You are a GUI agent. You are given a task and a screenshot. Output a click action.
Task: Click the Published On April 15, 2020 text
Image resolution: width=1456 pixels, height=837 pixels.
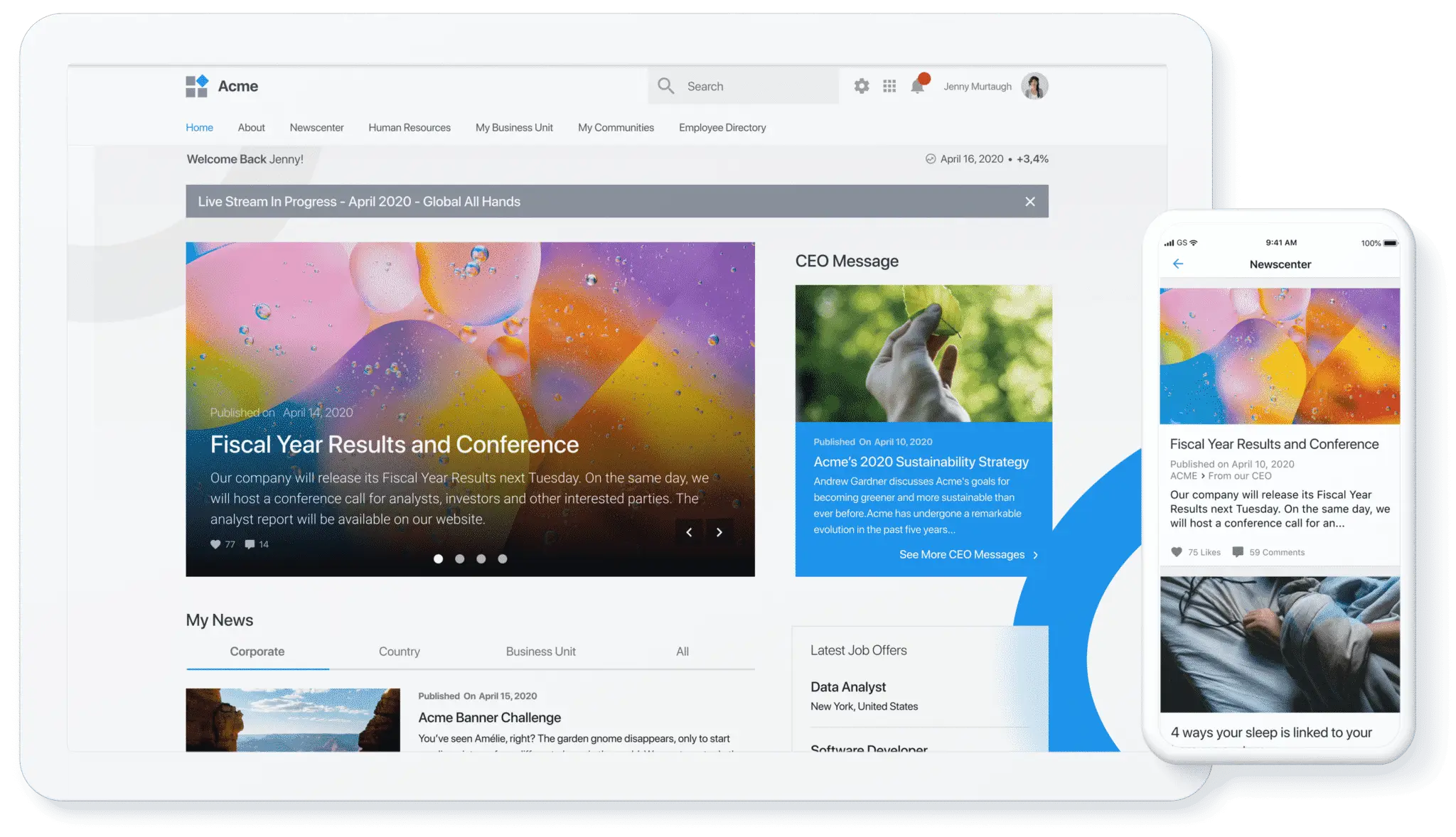pyautogui.click(x=478, y=696)
